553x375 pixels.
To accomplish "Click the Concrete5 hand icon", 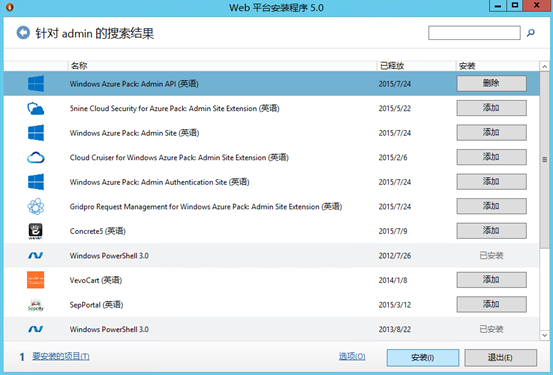I will pyautogui.click(x=36, y=231).
